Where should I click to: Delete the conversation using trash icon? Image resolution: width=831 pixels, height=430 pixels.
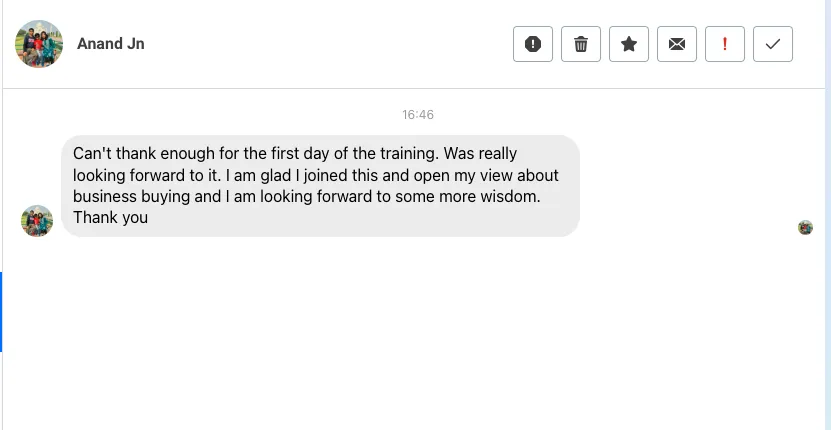581,44
